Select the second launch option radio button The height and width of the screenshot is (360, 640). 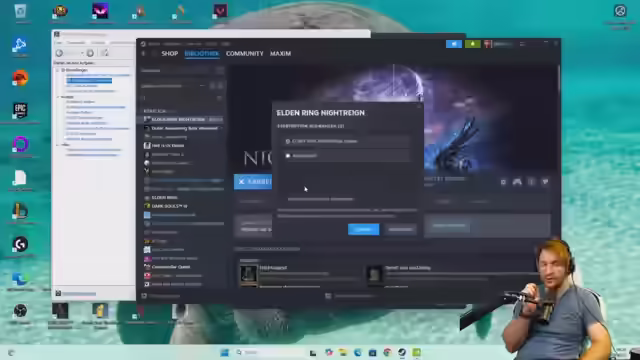point(288,156)
